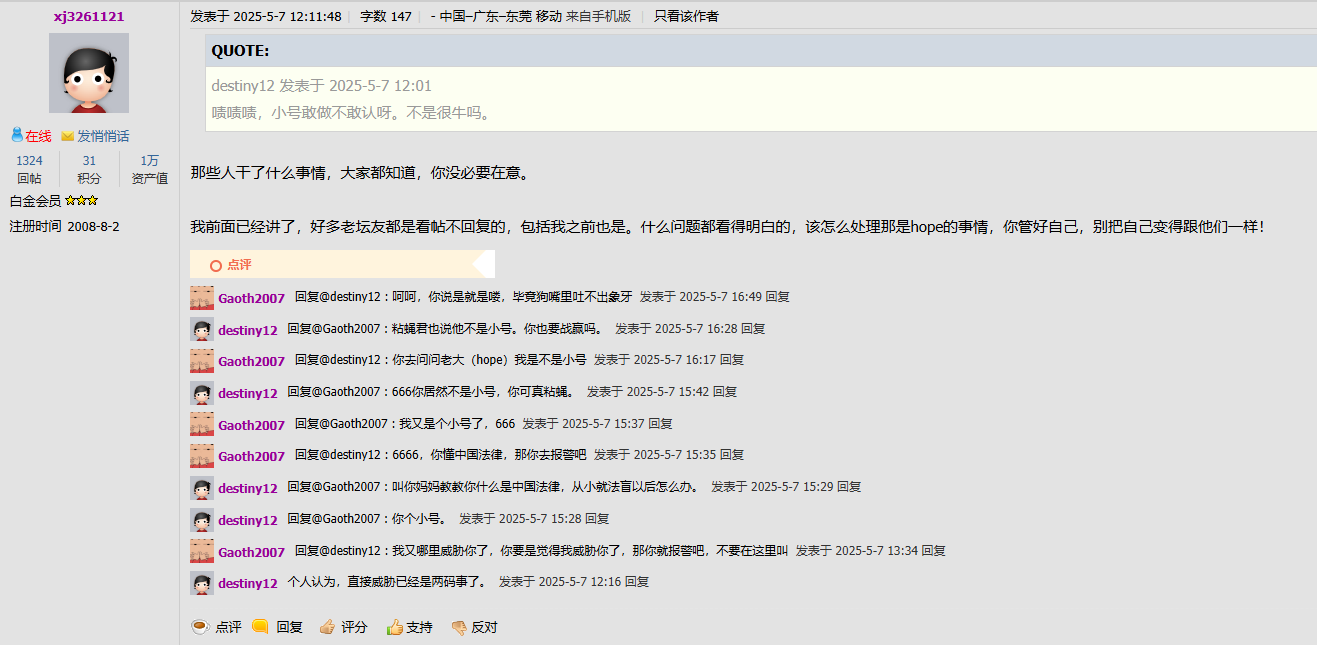This screenshot has height=645, width=1317.
Task: Open the xj3261121 username link
Action: 89,17
